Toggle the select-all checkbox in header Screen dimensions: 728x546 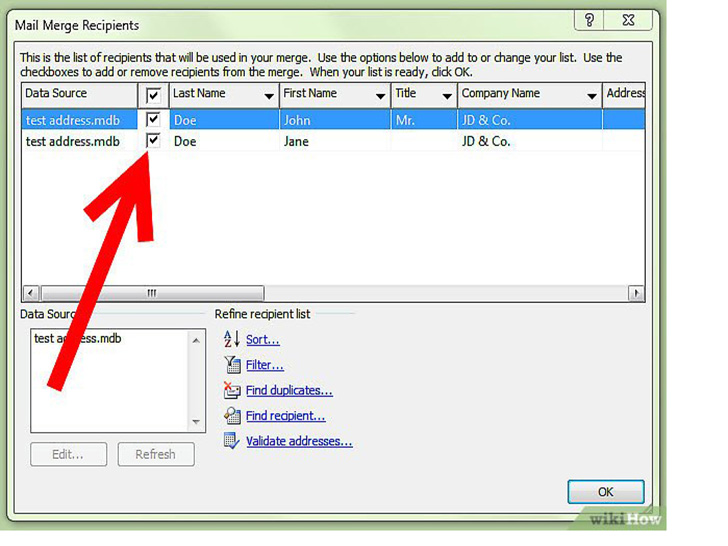[x=153, y=95]
